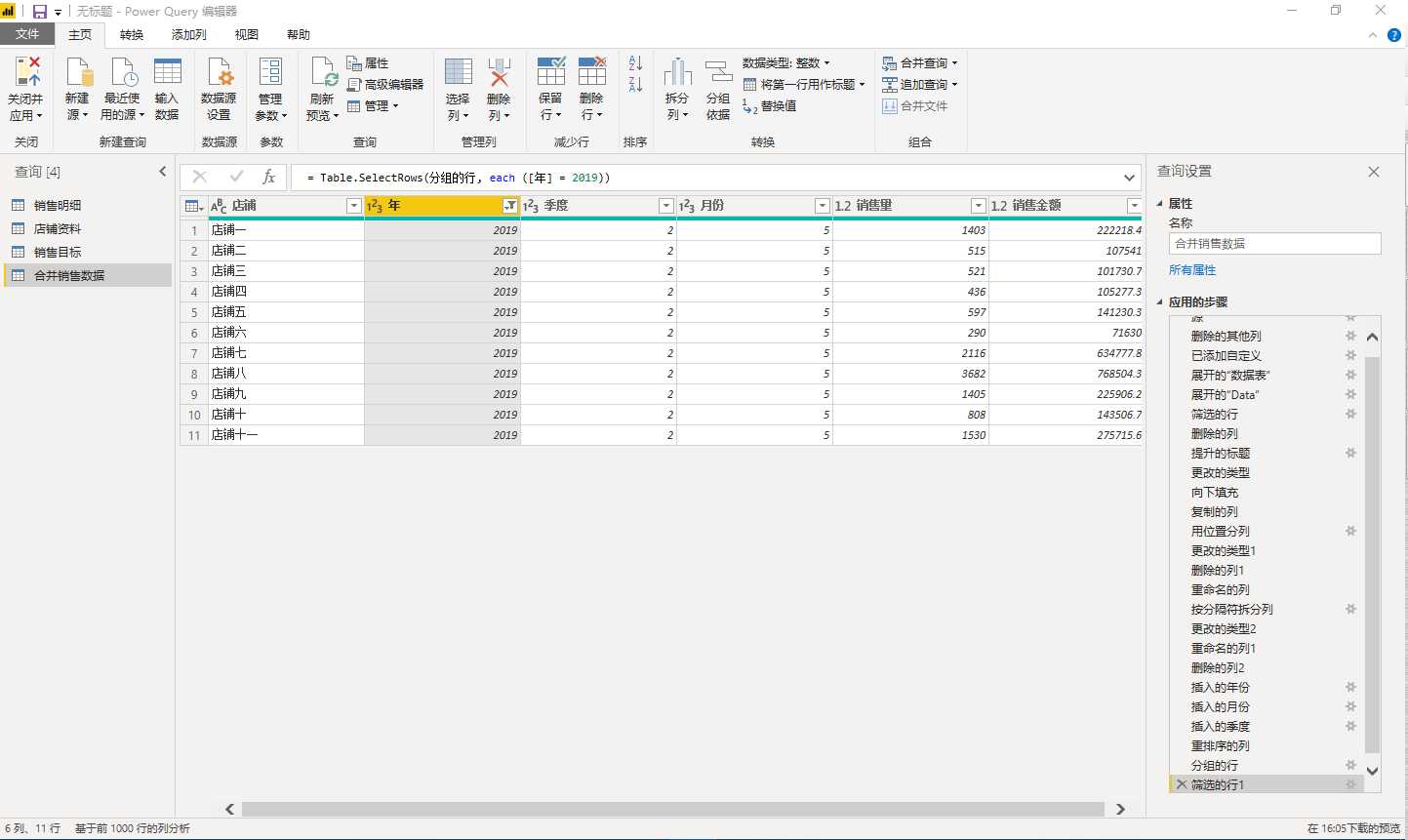Open gear settings for 分组的行 step
The height and width of the screenshot is (840, 1408).
coord(1350,765)
